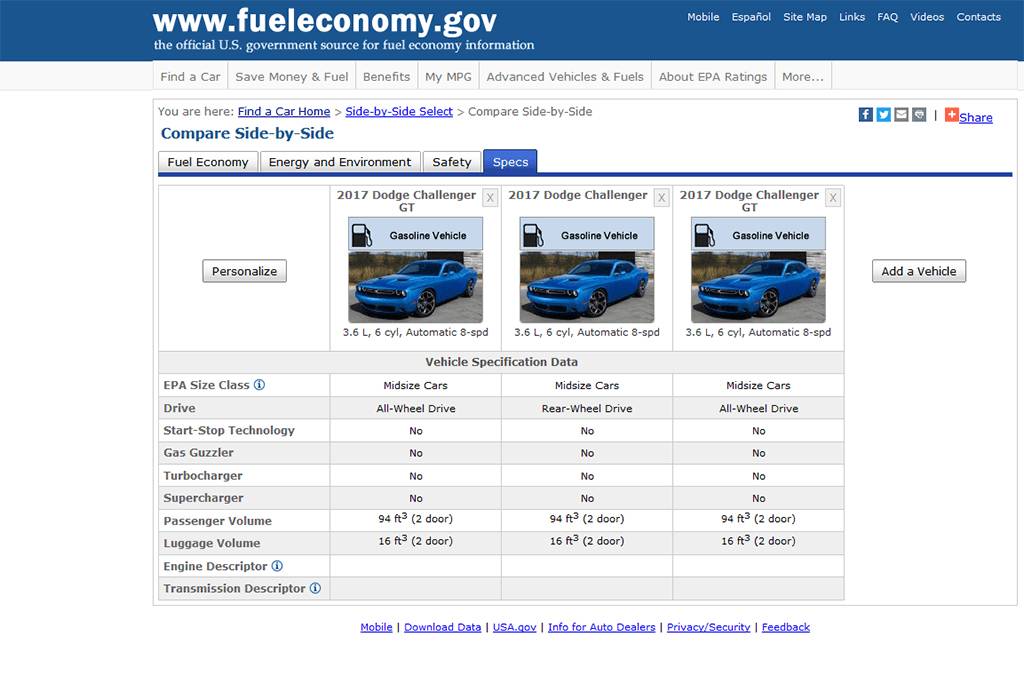The width and height of the screenshot is (1024, 684).
Task: Open Videos header link
Action: click(x=927, y=17)
